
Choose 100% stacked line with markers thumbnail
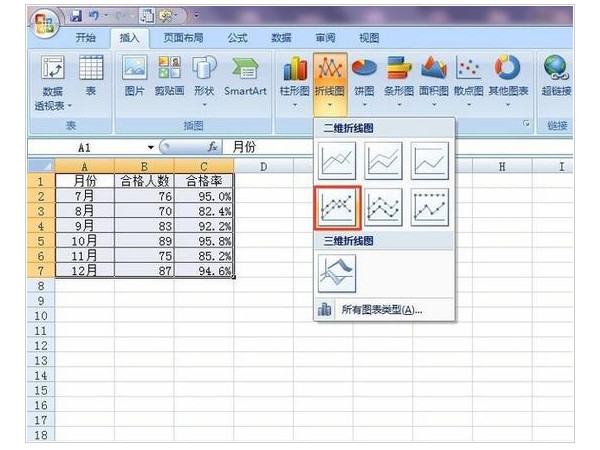(429, 207)
